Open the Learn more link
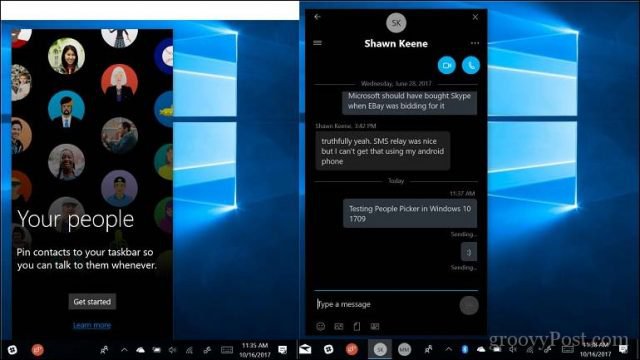Image resolution: width=640 pixels, height=360 pixels. coord(92,325)
